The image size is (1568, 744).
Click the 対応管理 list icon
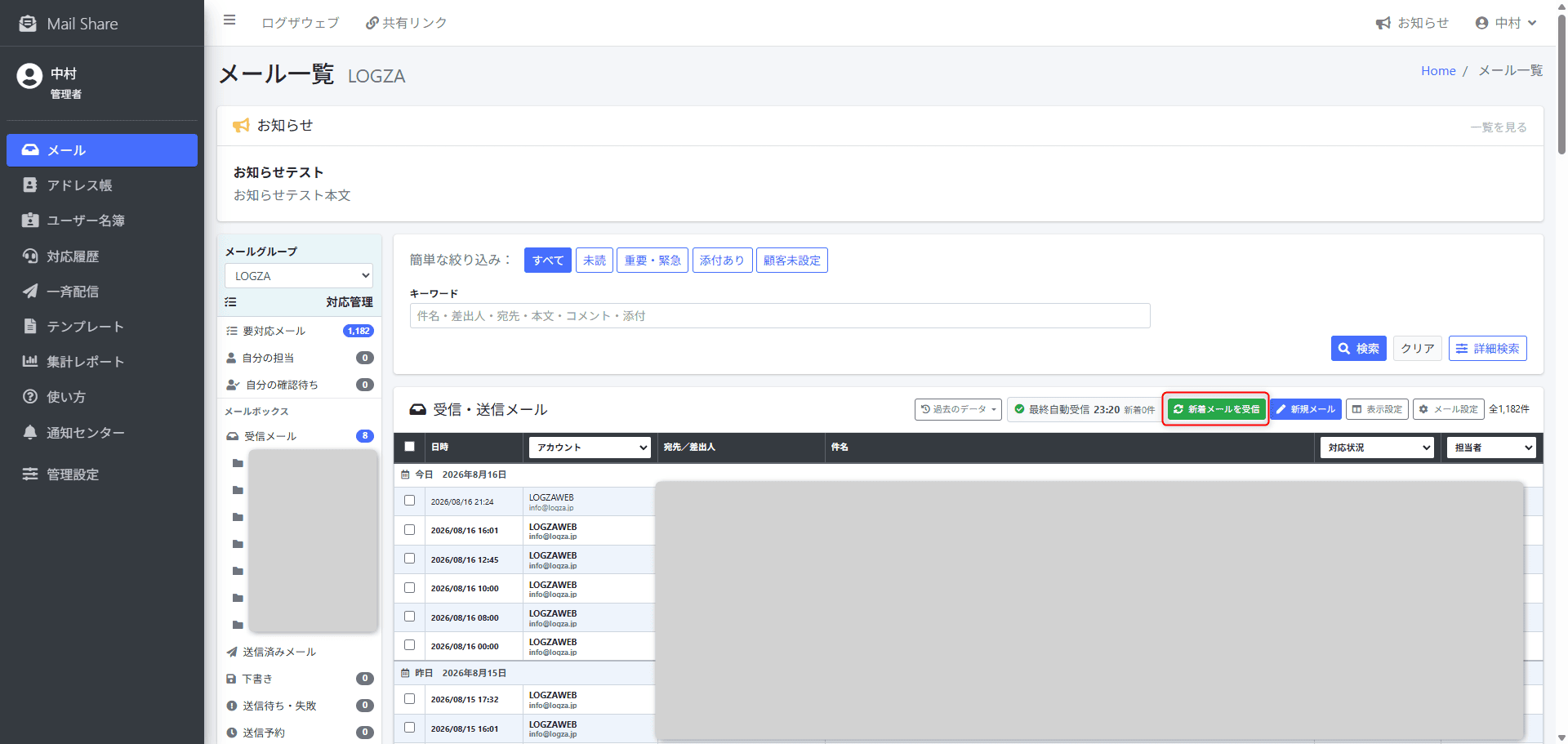(231, 302)
